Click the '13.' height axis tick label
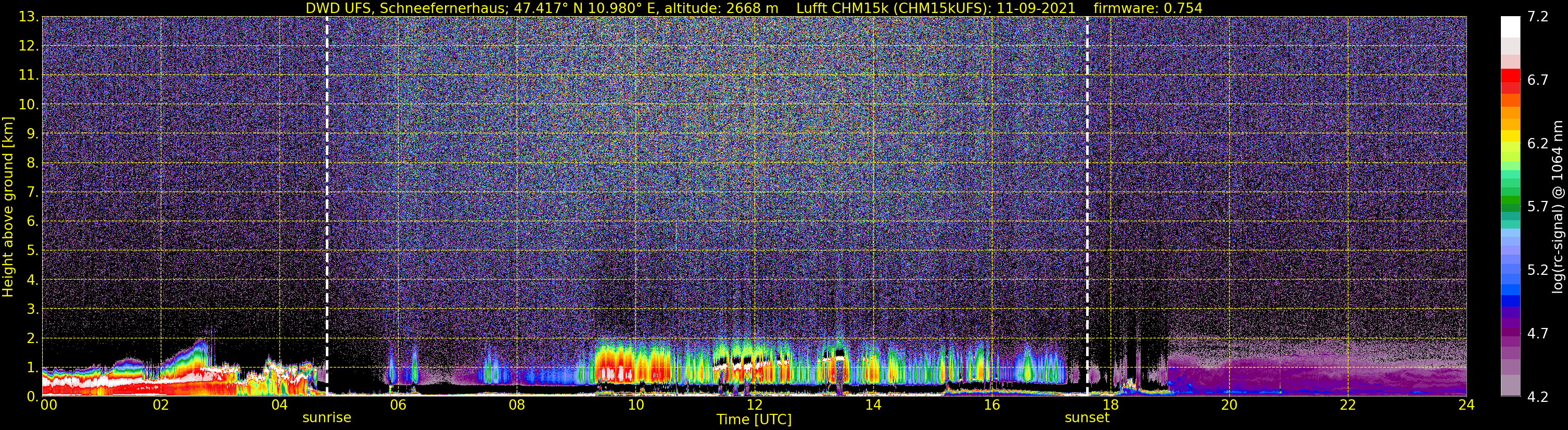Image resolution: width=1568 pixels, height=430 pixels. point(29,17)
